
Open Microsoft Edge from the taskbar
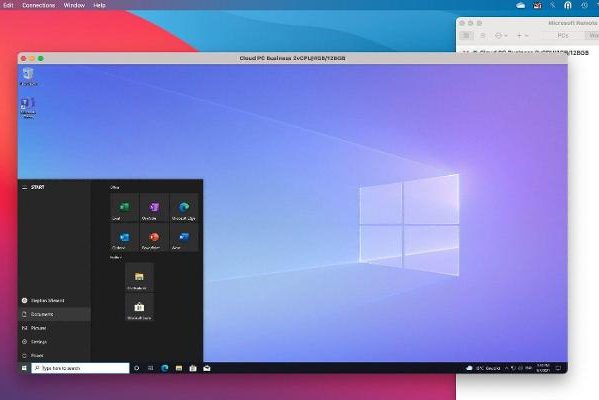(165, 368)
